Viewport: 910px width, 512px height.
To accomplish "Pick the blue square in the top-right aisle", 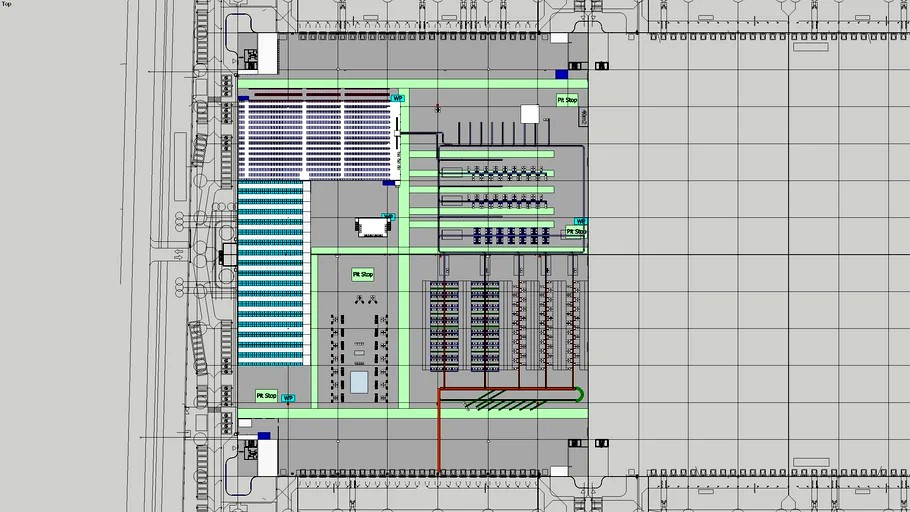I will pyautogui.click(x=561, y=74).
